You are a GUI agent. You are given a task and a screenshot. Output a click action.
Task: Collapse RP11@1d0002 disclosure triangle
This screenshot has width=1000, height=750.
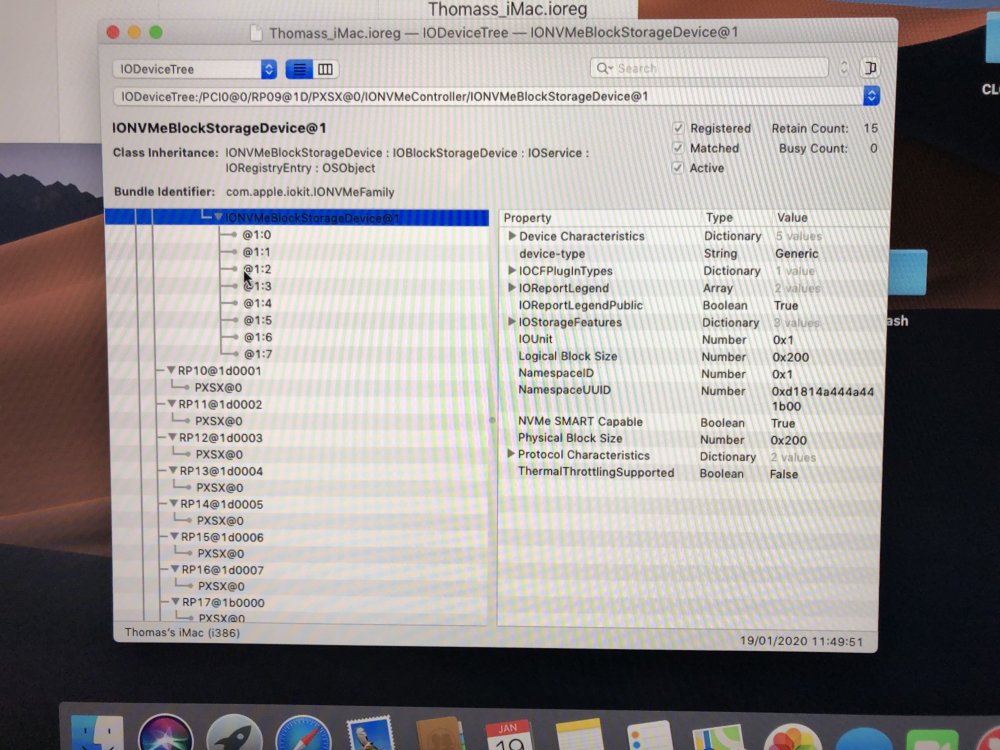tap(171, 404)
